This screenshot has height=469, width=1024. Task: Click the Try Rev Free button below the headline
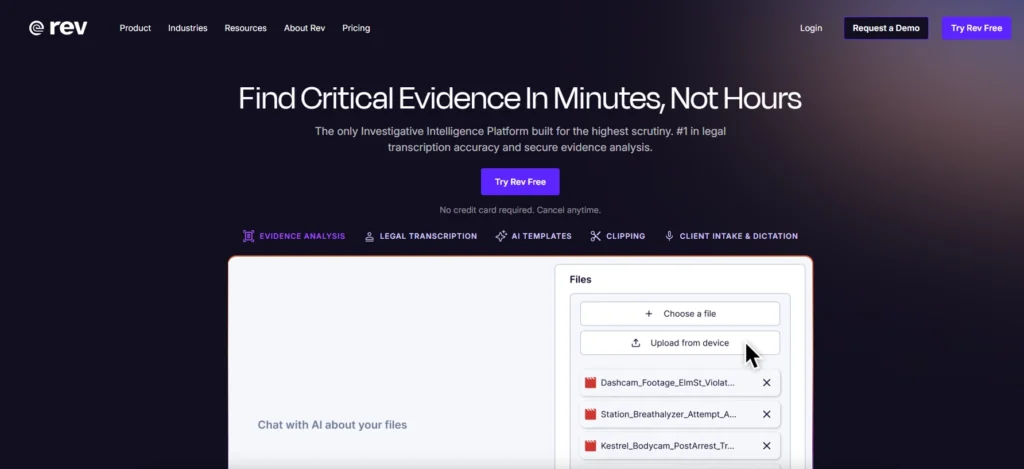[x=520, y=182]
